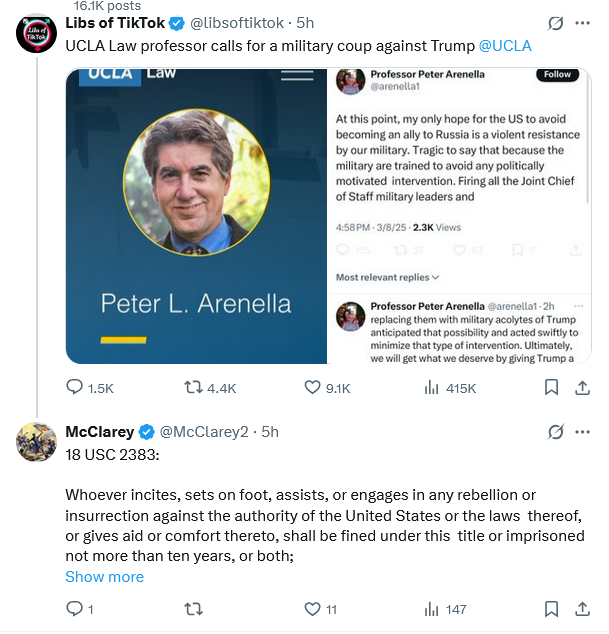Reply to McClarey's tweet
Screen dimensions: 609x634
[x=74, y=609]
